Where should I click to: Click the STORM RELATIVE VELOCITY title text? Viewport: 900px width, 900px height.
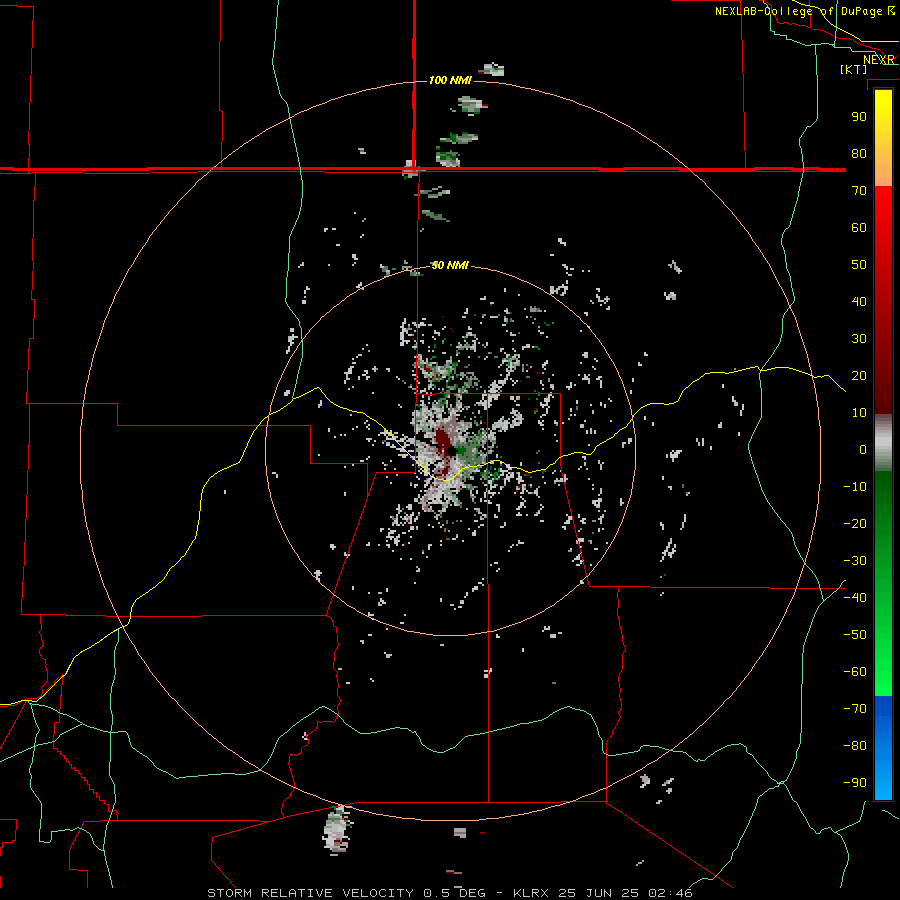coord(310,893)
